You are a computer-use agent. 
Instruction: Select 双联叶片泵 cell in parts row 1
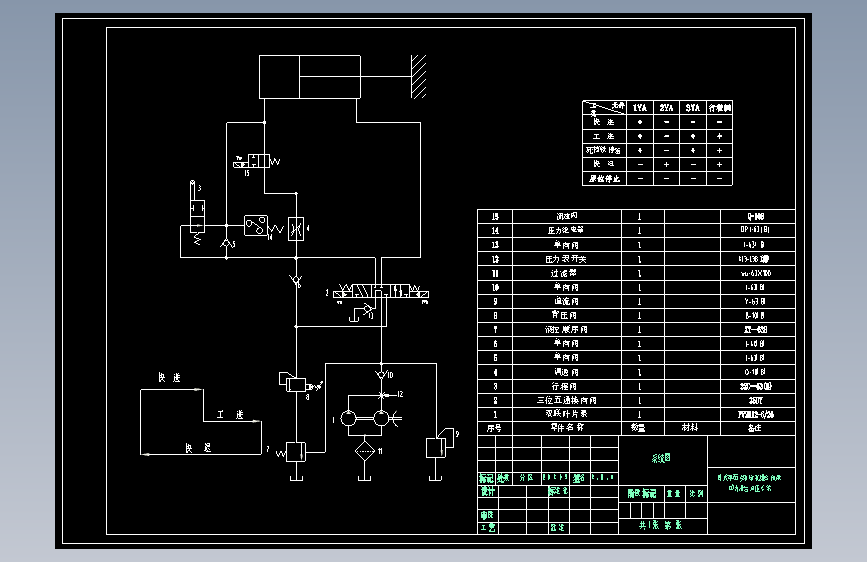tap(567, 414)
